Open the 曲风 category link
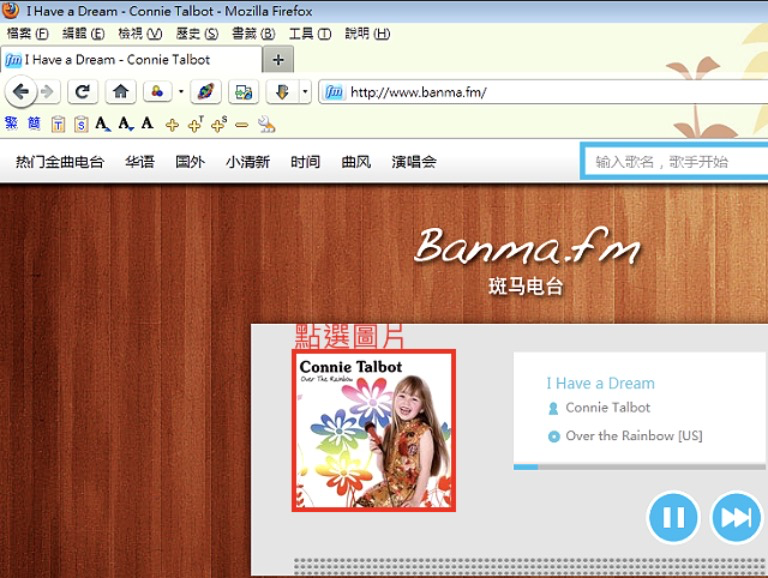The height and width of the screenshot is (578, 768). (356, 162)
